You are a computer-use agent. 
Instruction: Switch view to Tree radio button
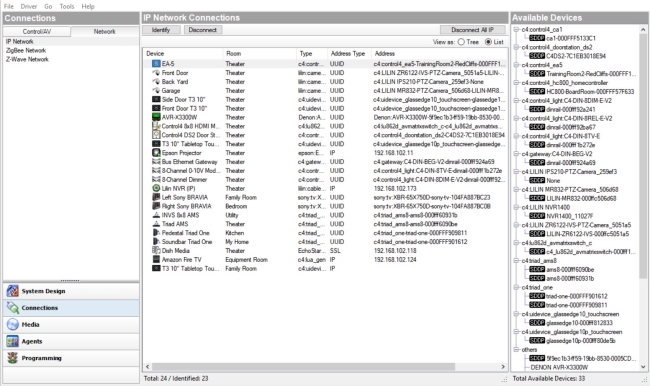point(461,42)
